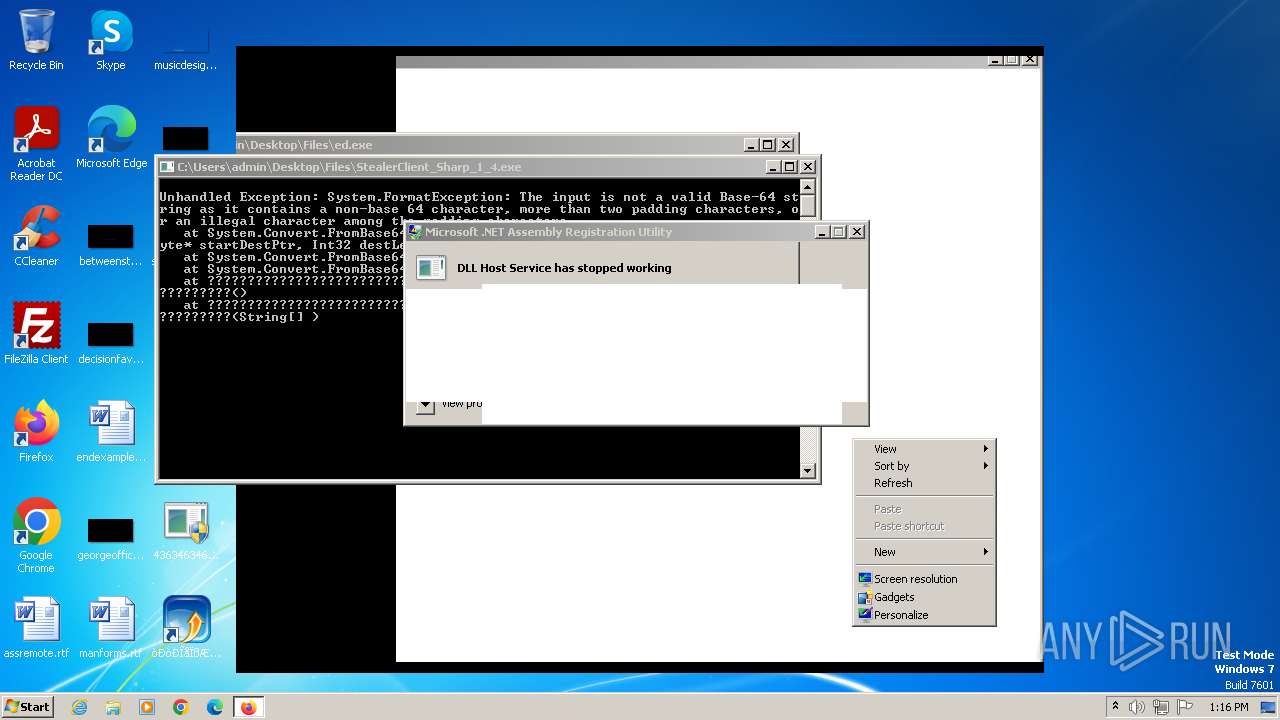Close the large white background window

[1030, 60]
